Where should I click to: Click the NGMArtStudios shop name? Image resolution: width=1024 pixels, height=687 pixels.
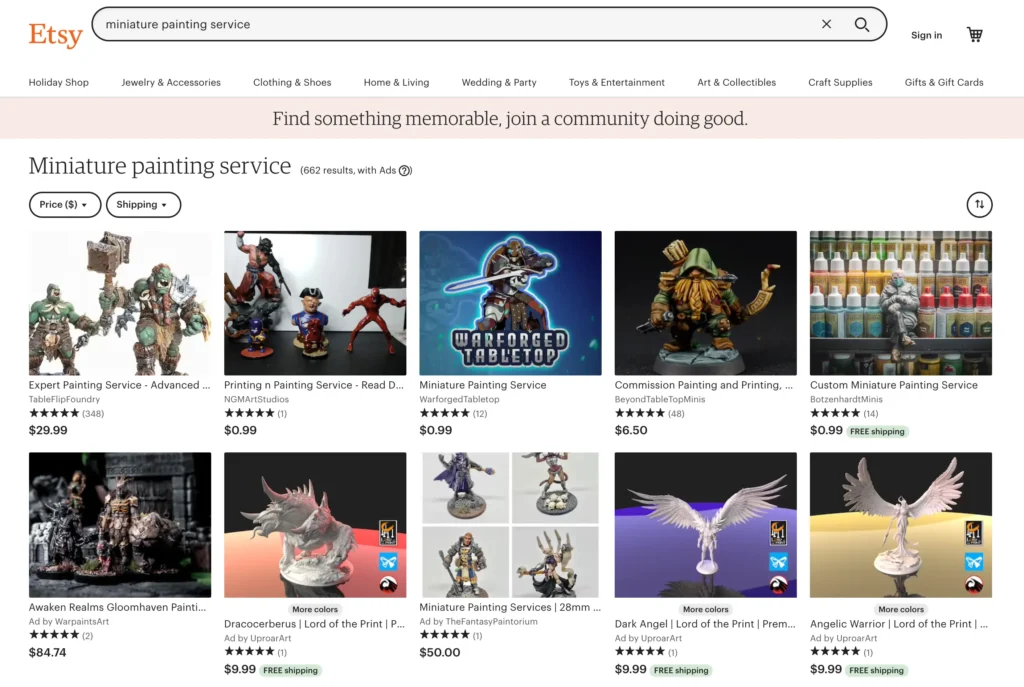pos(257,400)
